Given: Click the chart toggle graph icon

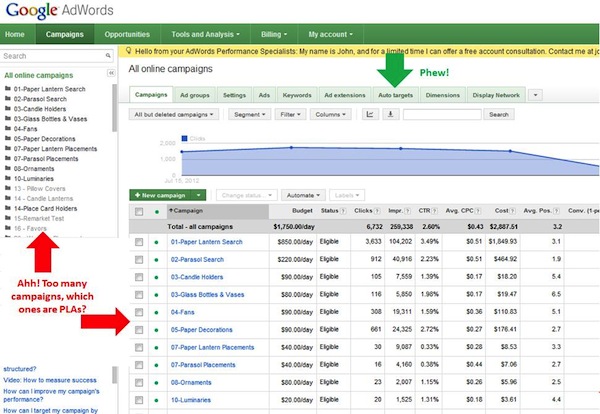Looking at the screenshot, I should 371,115.
